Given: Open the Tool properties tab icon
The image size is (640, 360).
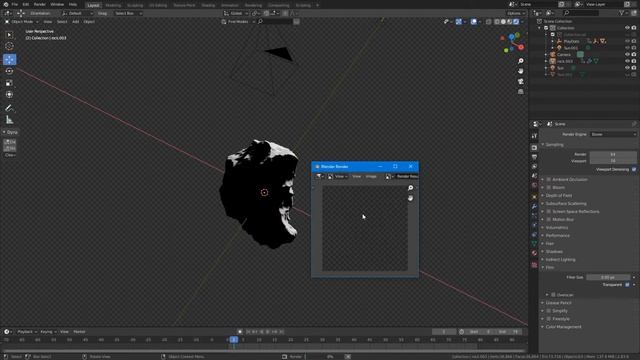Looking at the screenshot, I should coord(534,136).
